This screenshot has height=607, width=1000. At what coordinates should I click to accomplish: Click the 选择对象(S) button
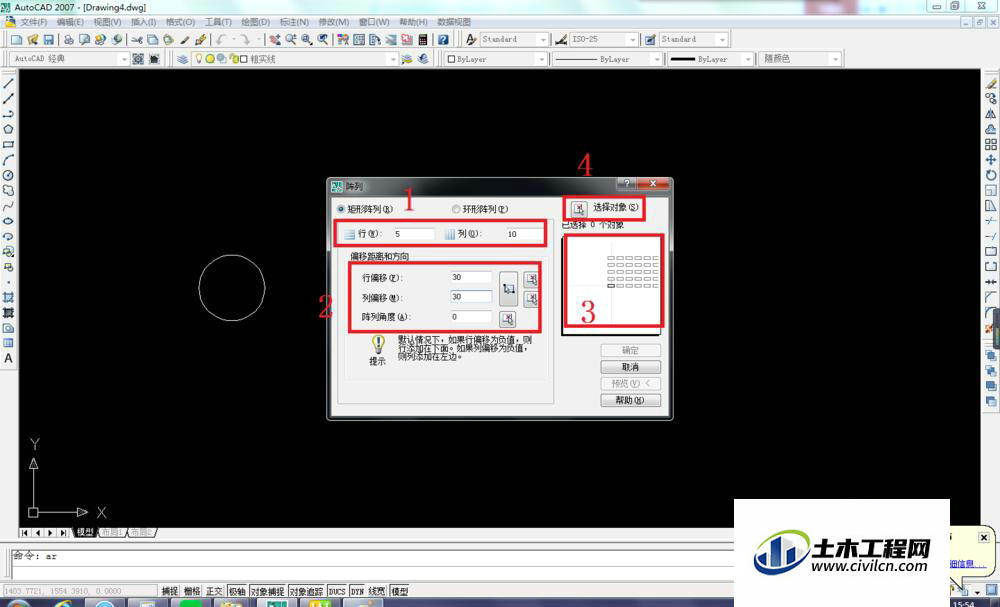coord(615,207)
